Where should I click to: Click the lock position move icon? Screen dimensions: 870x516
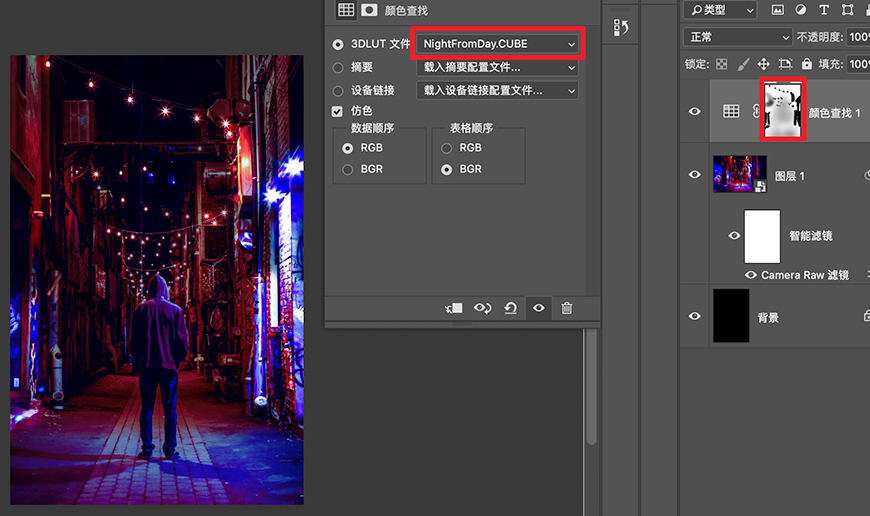pyautogui.click(x=764, y=63)
